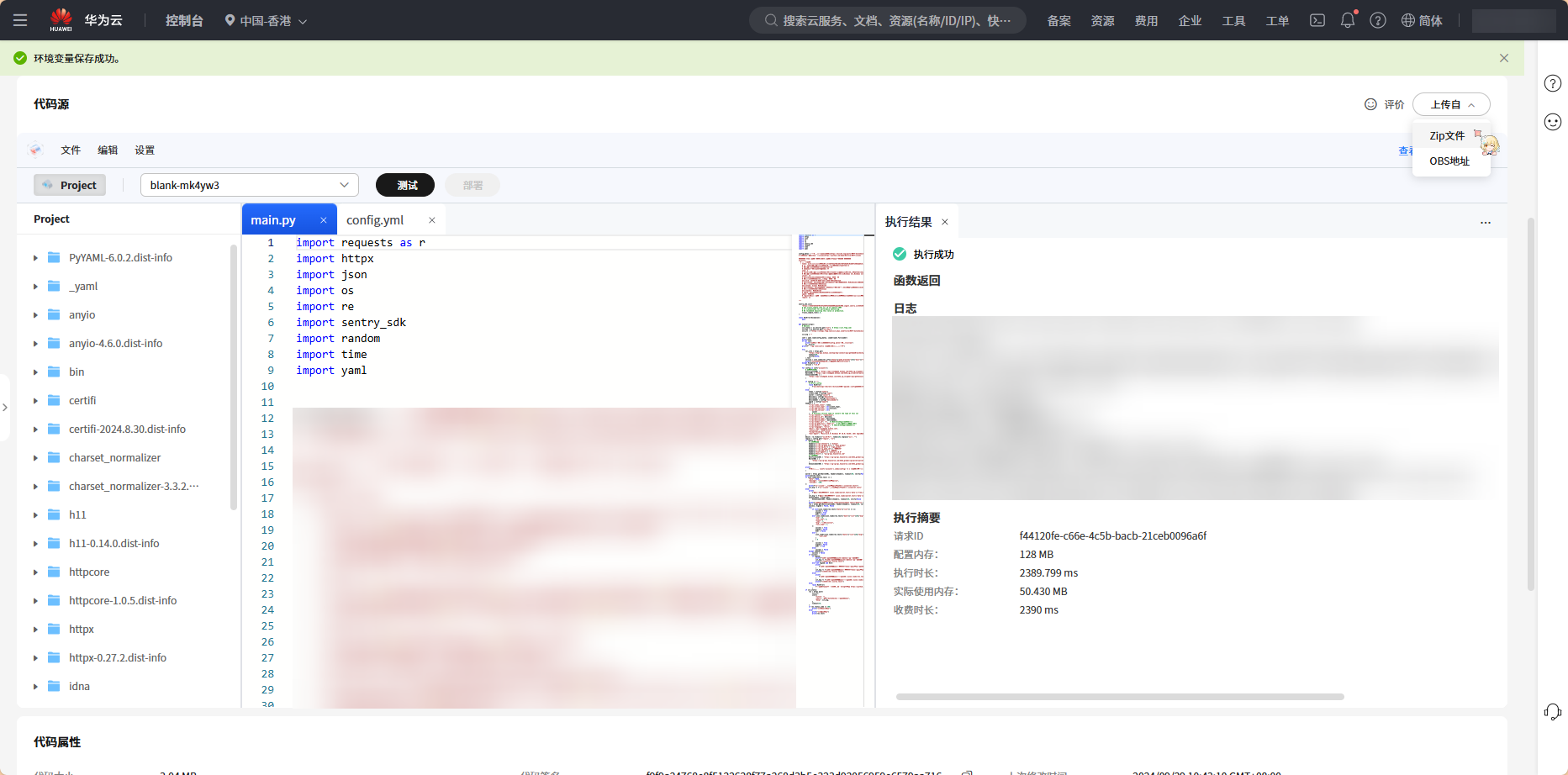Expand the certifi folder in Project tree
Screen dimensions: 1568x775
coord(35,401)
